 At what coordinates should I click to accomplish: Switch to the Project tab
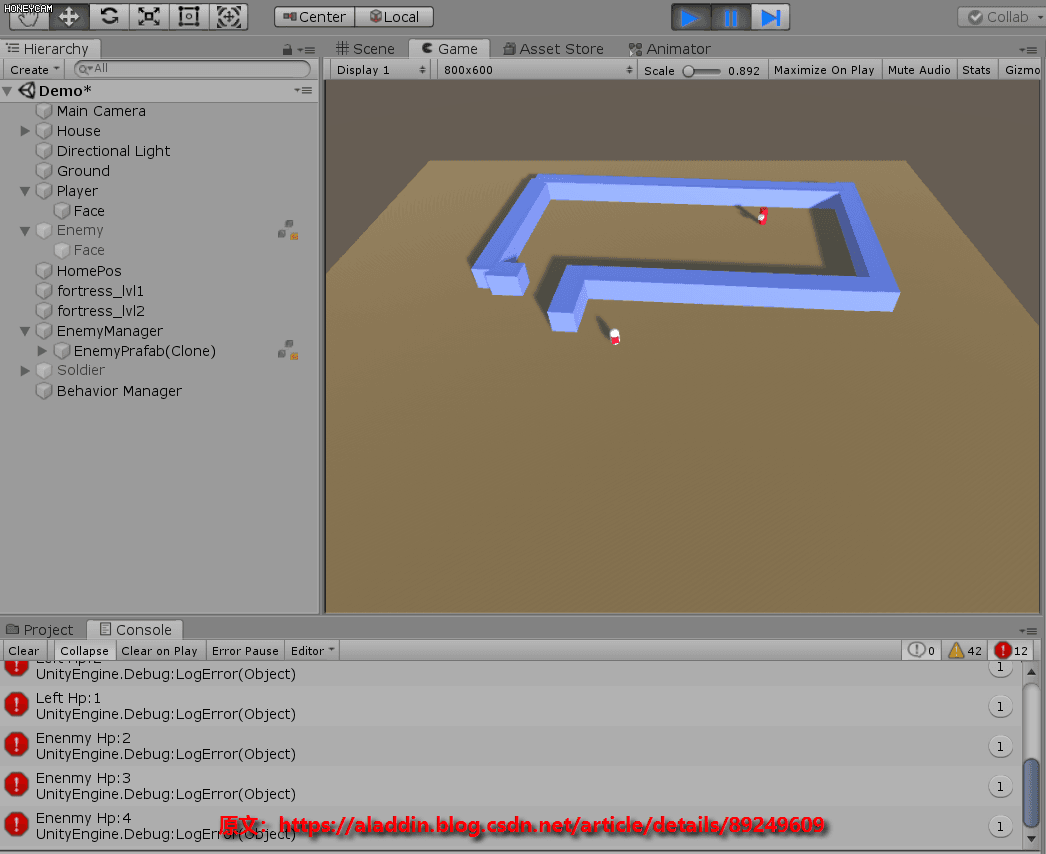40,630
